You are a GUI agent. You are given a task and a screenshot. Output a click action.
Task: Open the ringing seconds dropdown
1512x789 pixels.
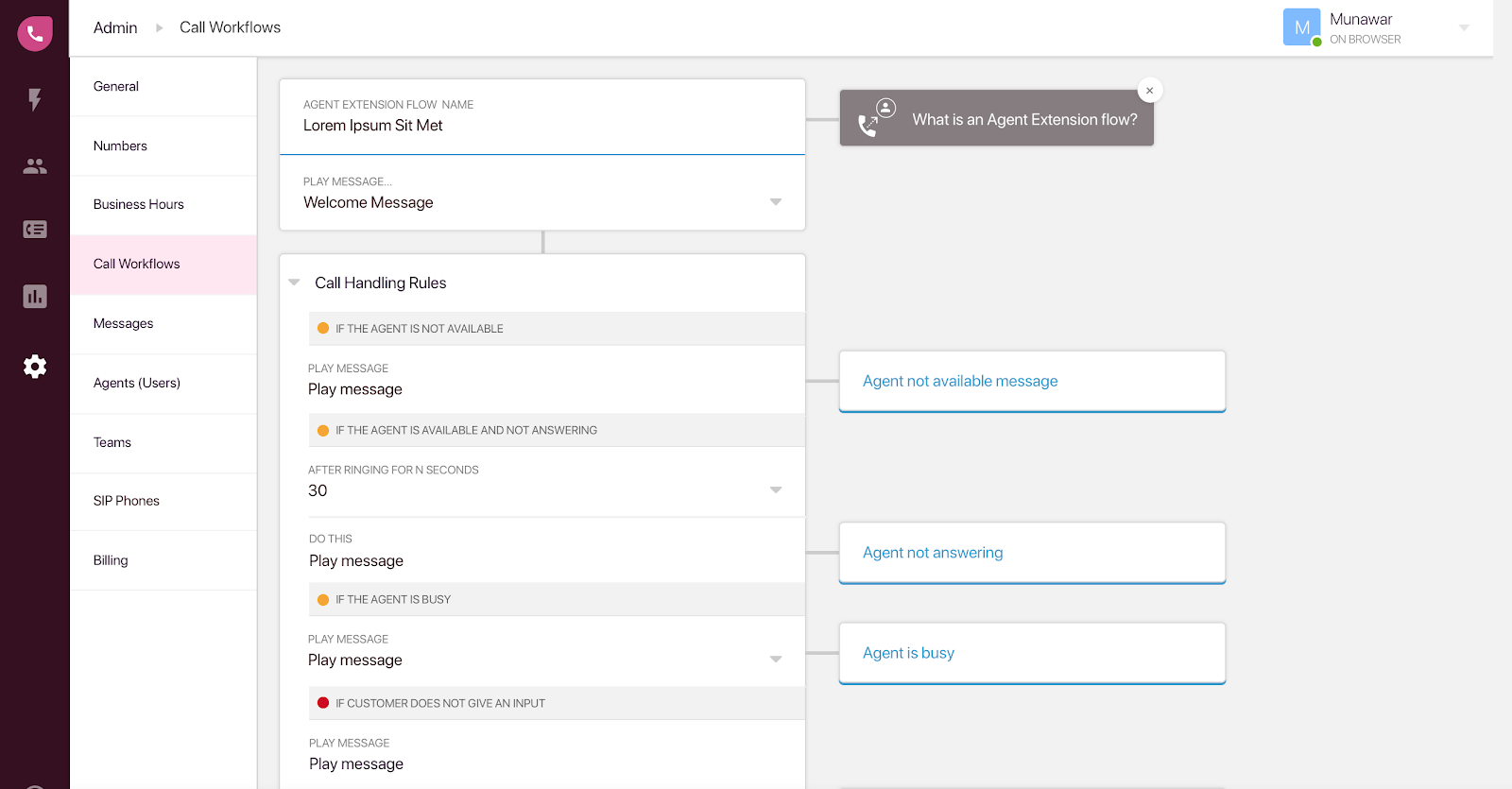(775, 490)
